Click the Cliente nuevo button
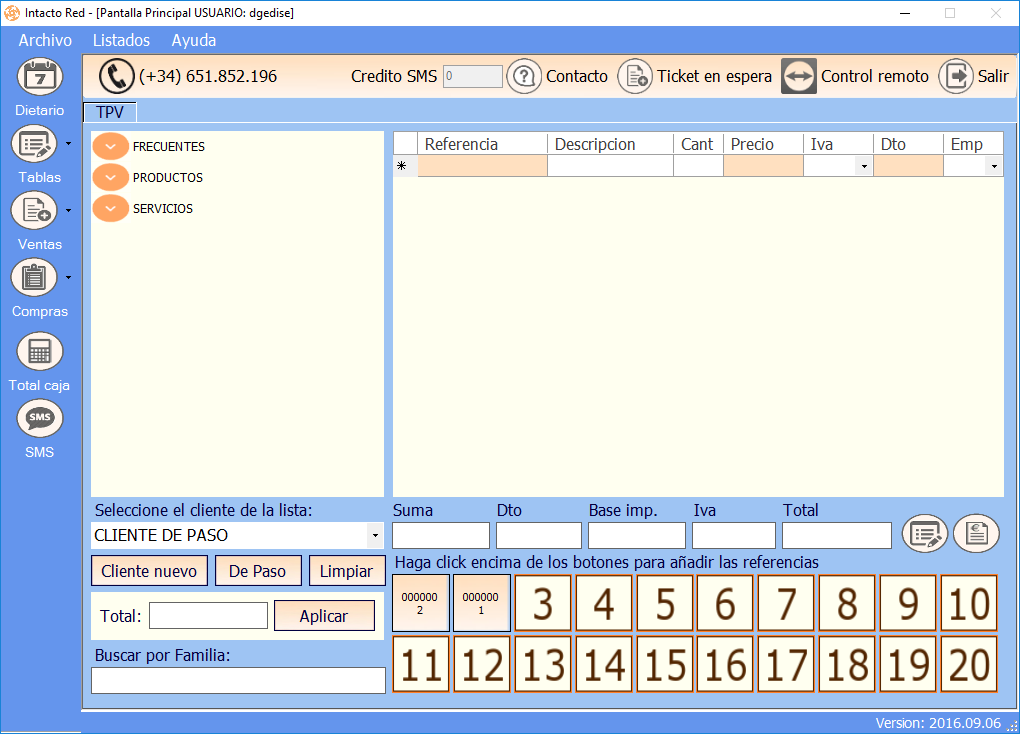 (x=149, y=571)
